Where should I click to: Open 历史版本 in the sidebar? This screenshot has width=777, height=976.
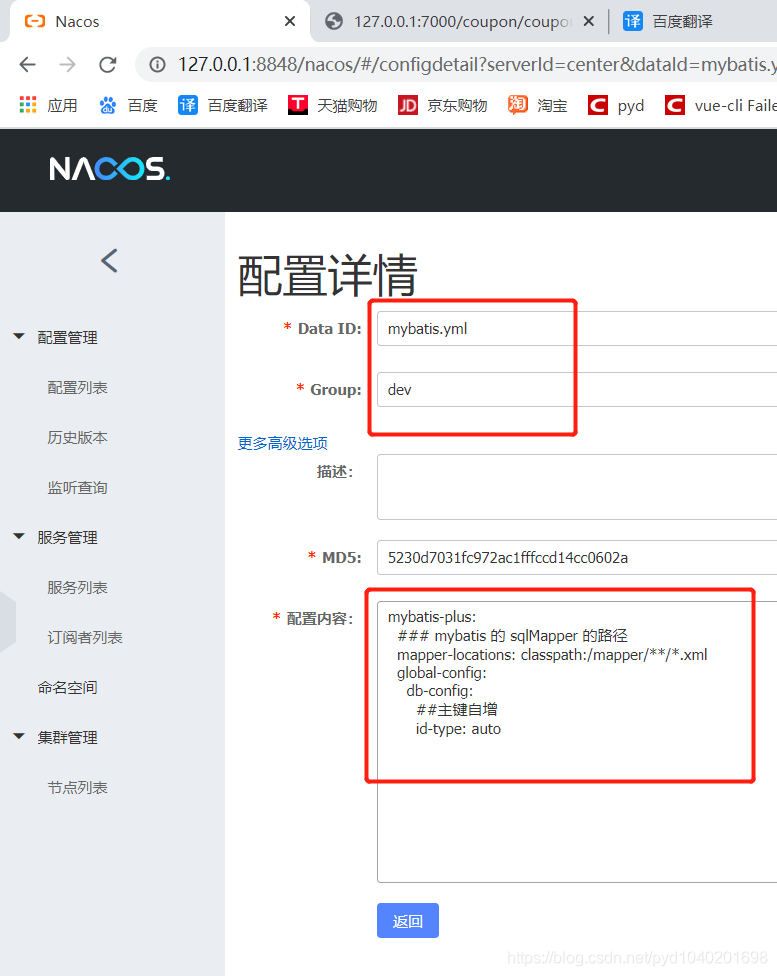pyautogui.click(x=77, y=437)
